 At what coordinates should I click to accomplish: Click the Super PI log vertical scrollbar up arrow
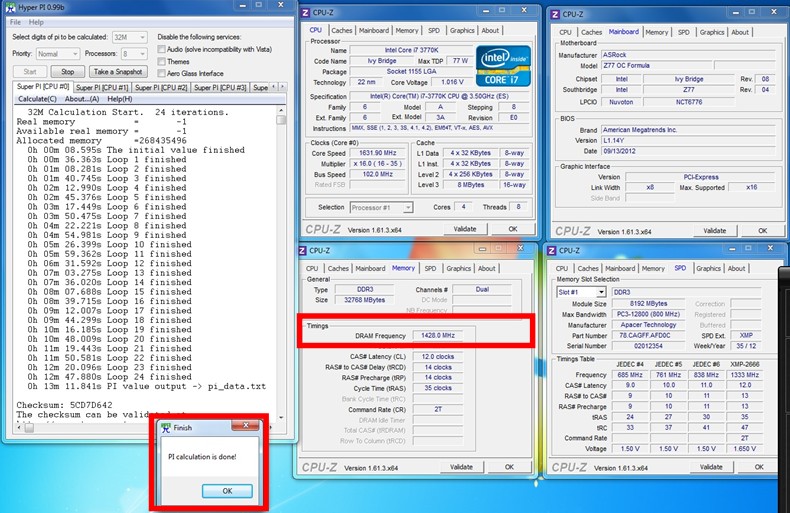click(x=281, y=110)
